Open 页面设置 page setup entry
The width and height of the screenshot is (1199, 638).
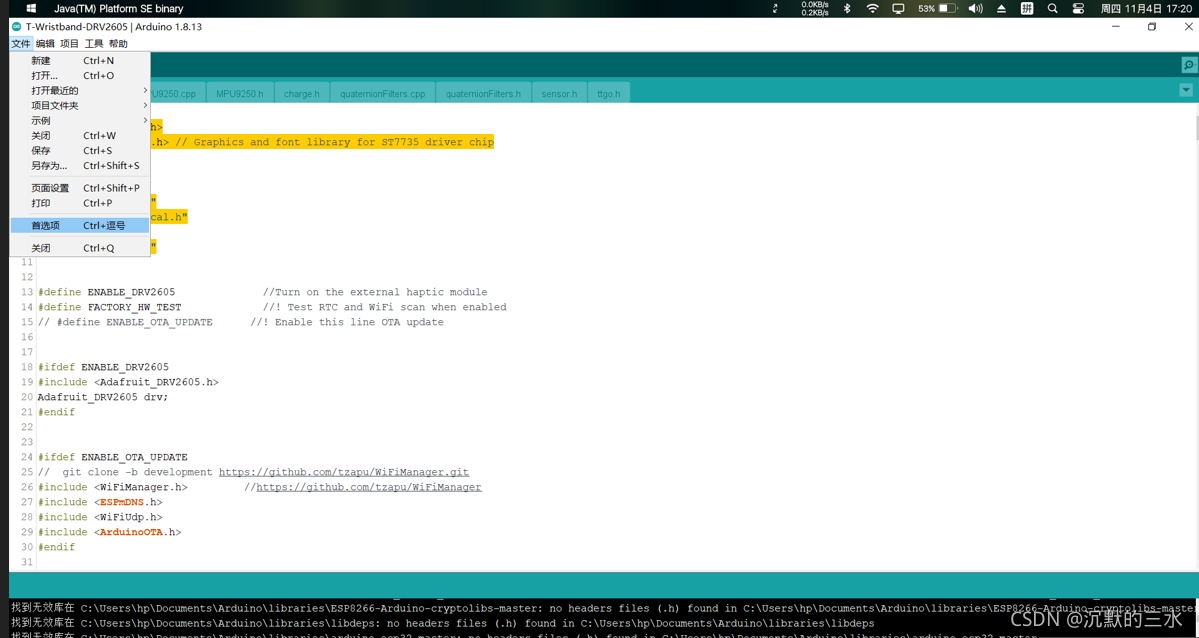point(80,188)
